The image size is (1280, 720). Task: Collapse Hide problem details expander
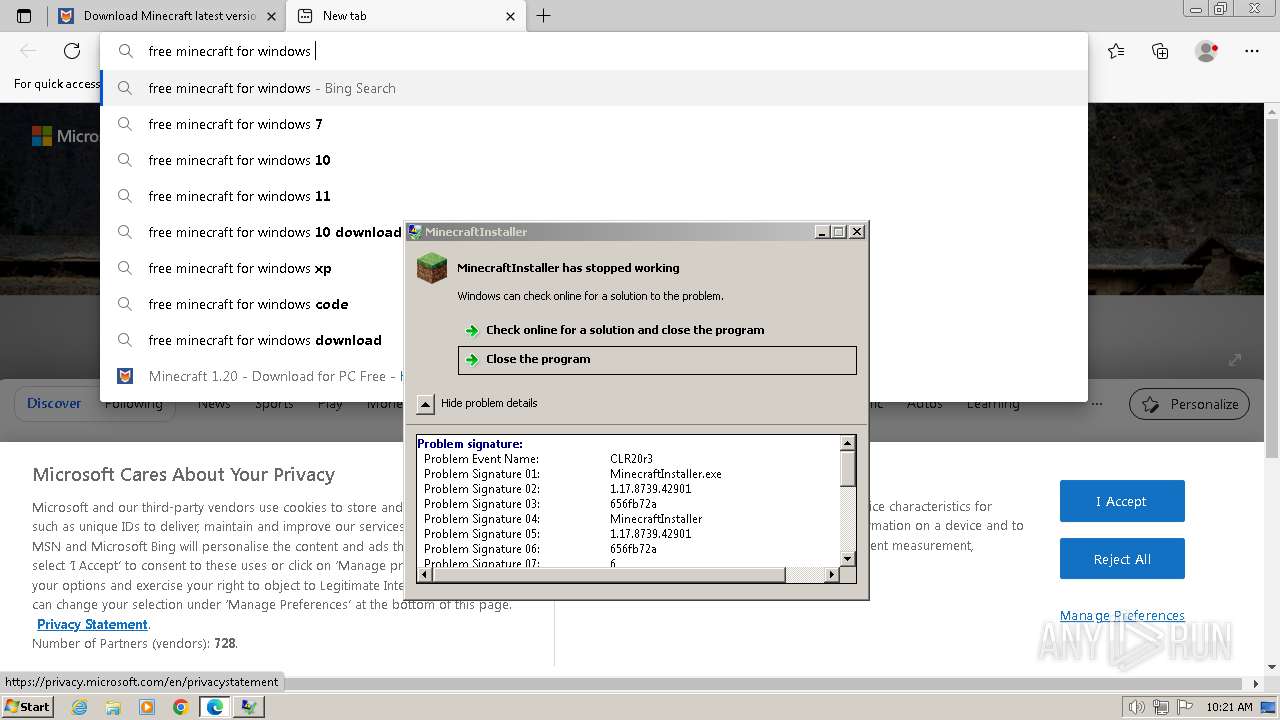(x=425, y=403)
